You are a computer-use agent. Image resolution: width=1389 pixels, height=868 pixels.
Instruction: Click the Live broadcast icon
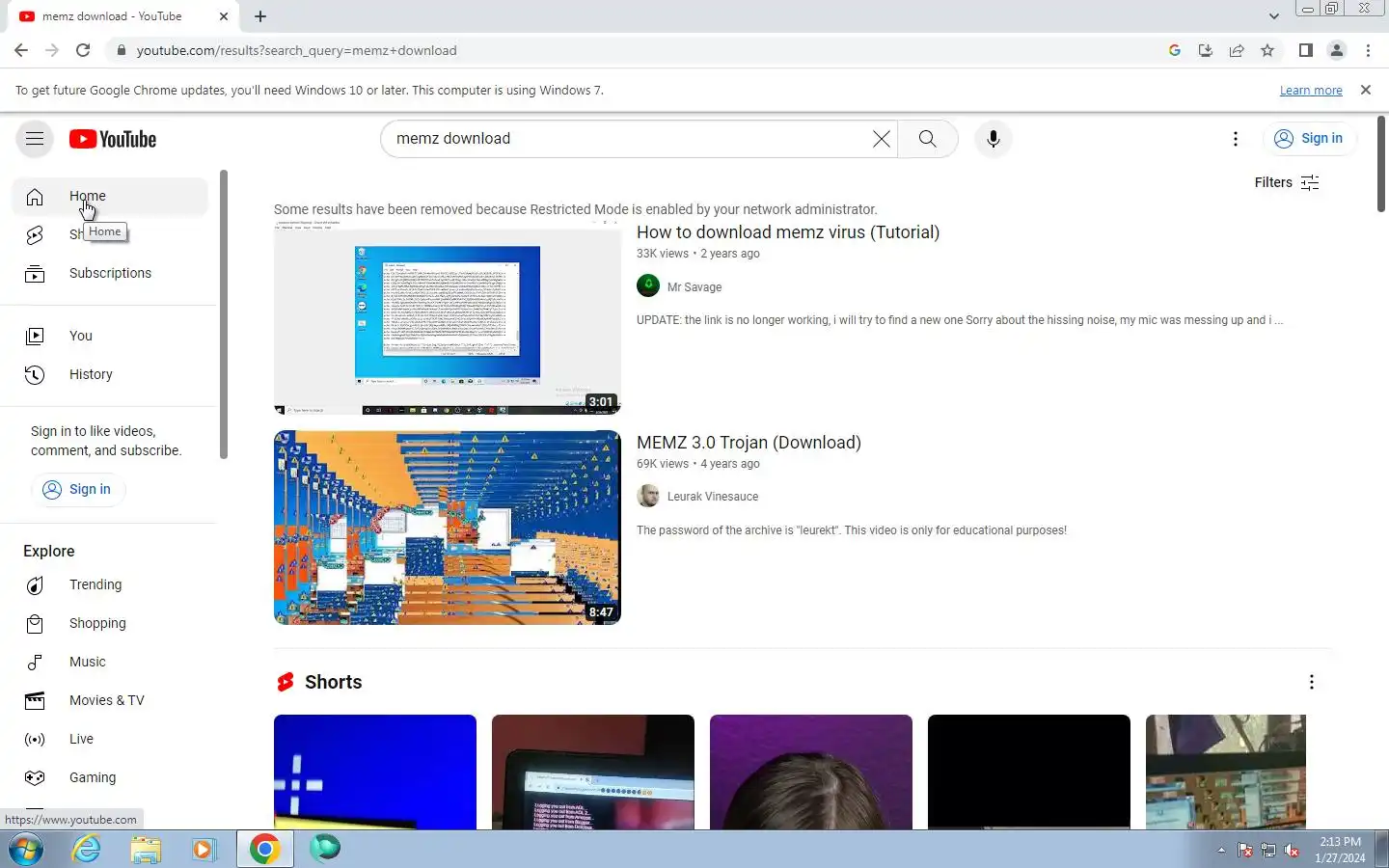[35, 739]
